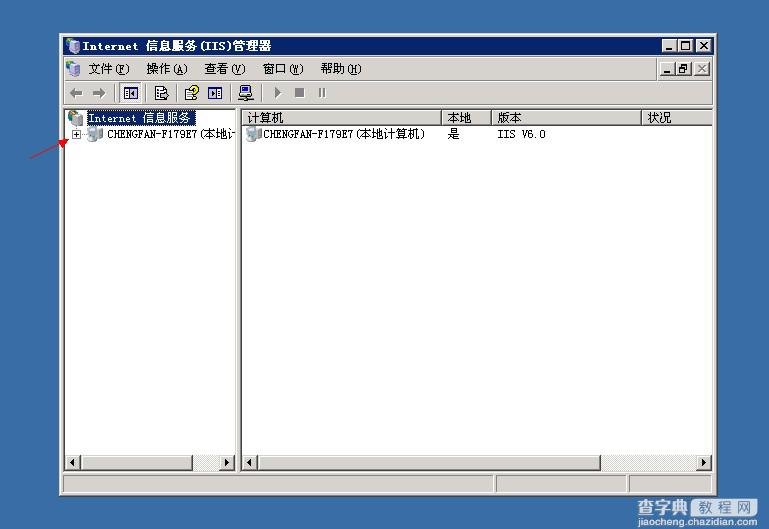Screen dimensions: 769x529
Task: Select CHENGFAN-F179E7 (本地计算机) in the tree
Action: (x=170, y=134)
